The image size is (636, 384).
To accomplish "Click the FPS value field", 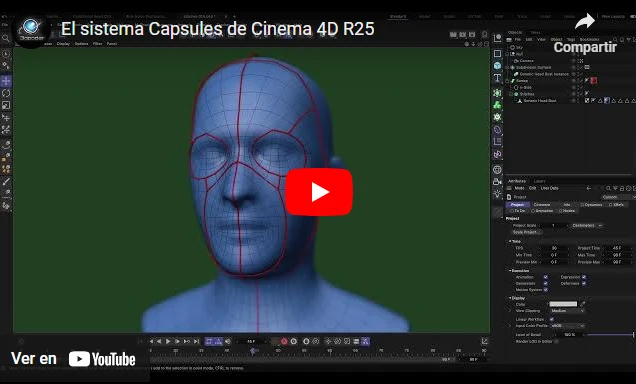I will pyautogui.click(x=554, y=248).
